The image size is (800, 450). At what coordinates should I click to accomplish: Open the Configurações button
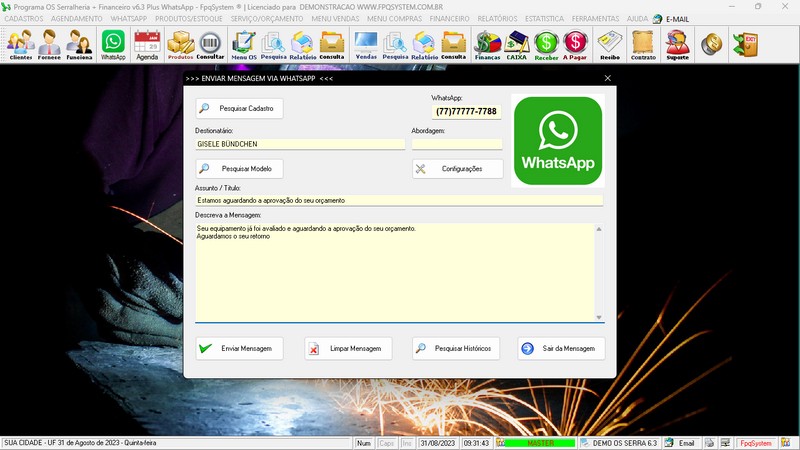pyautogui.click(x=458, y=168)
